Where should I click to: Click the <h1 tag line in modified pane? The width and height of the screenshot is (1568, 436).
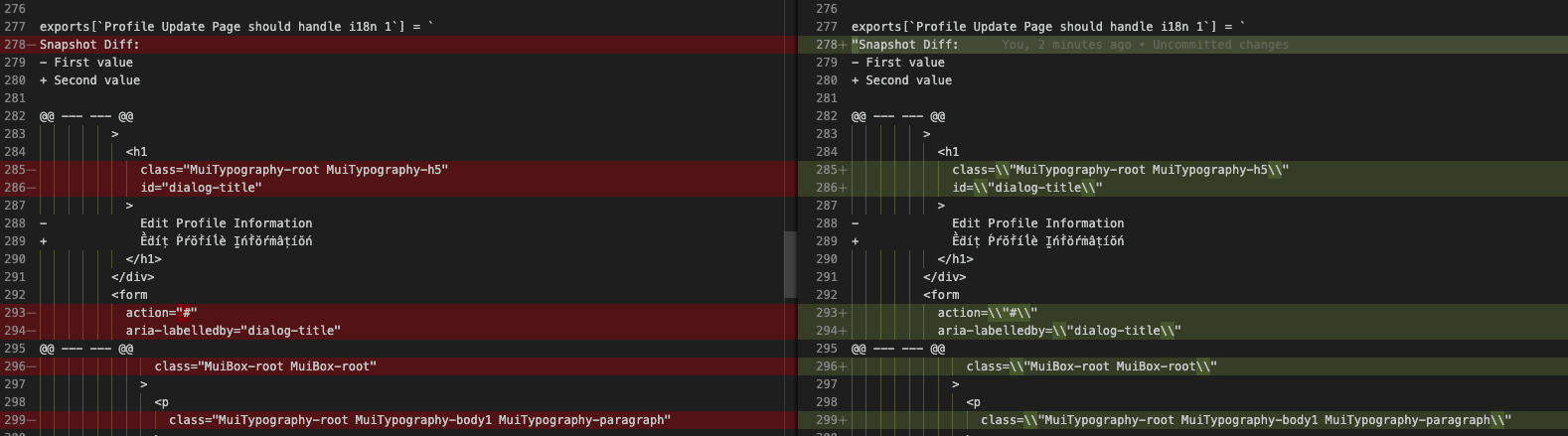point(948,152)
